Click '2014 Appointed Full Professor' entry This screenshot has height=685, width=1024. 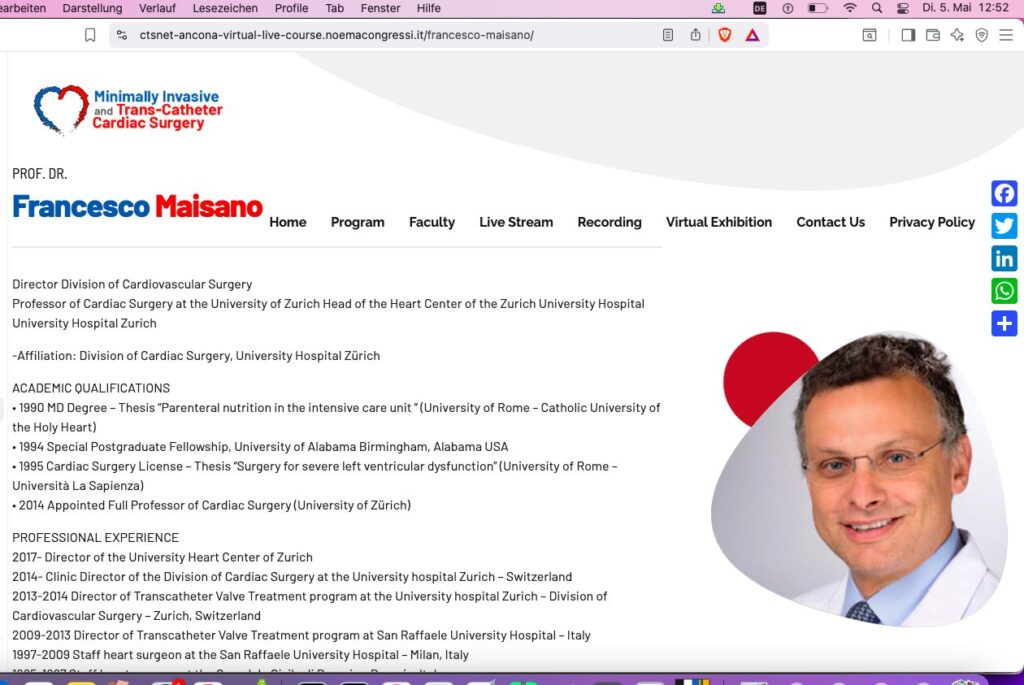(x=212, y=505)
